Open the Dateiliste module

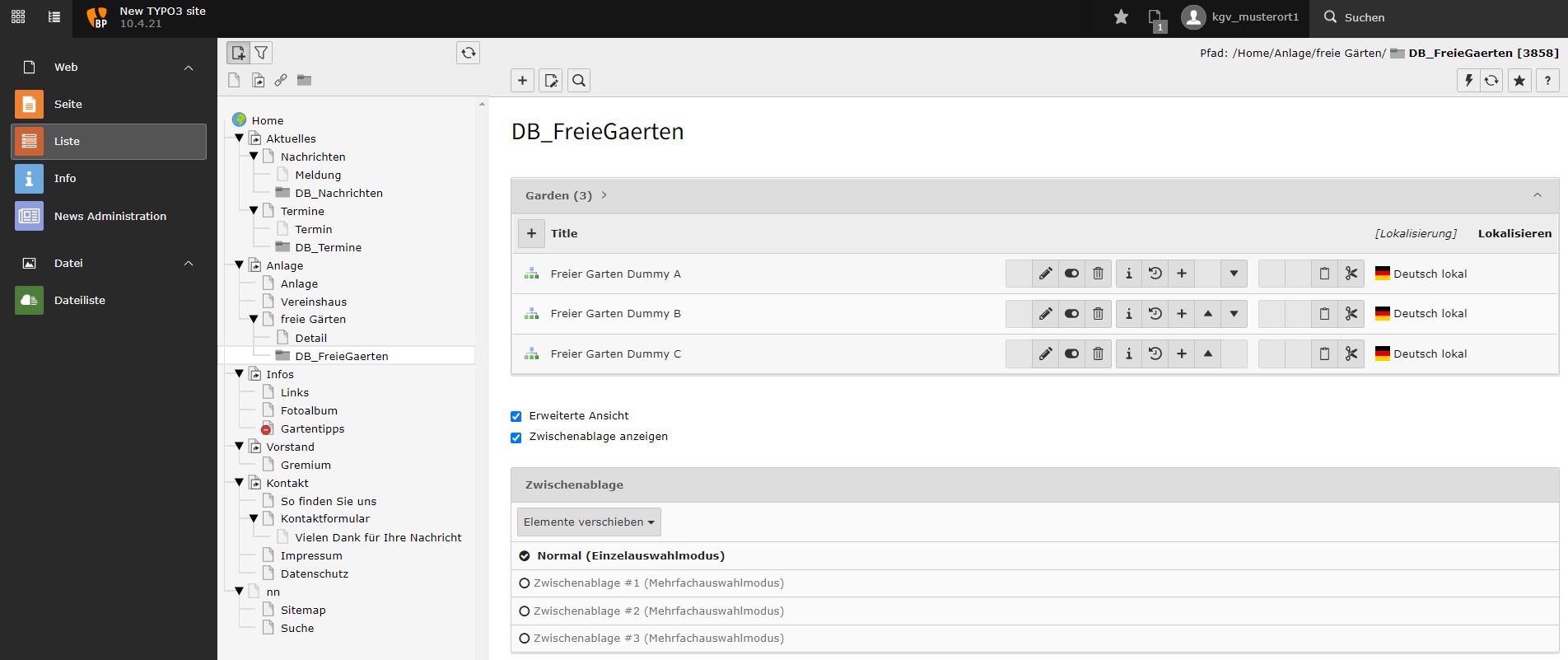click(109, 300)
